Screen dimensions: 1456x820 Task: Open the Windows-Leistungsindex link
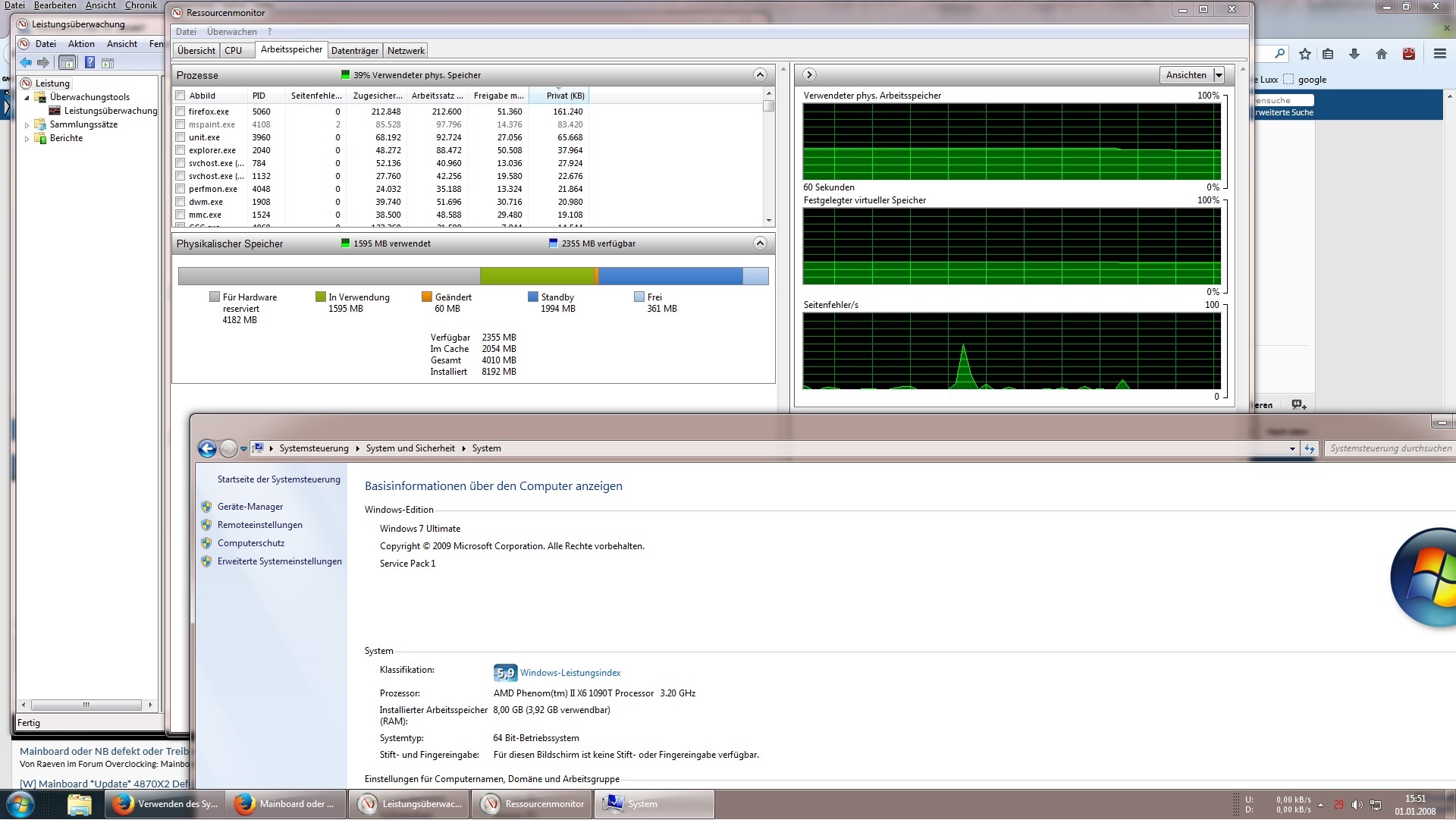(x=570, y=673)
